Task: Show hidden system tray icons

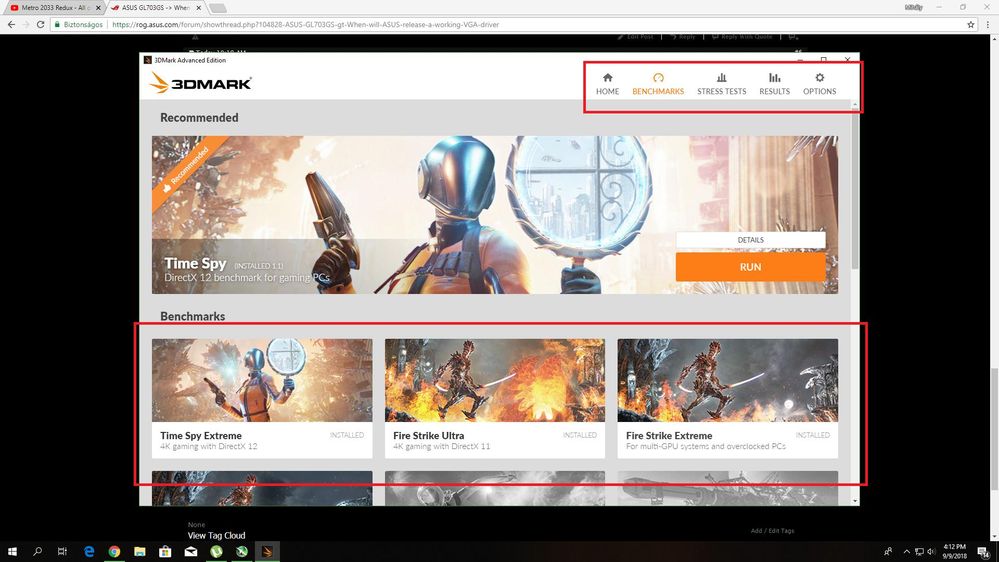Action: [x=906, y=551]
